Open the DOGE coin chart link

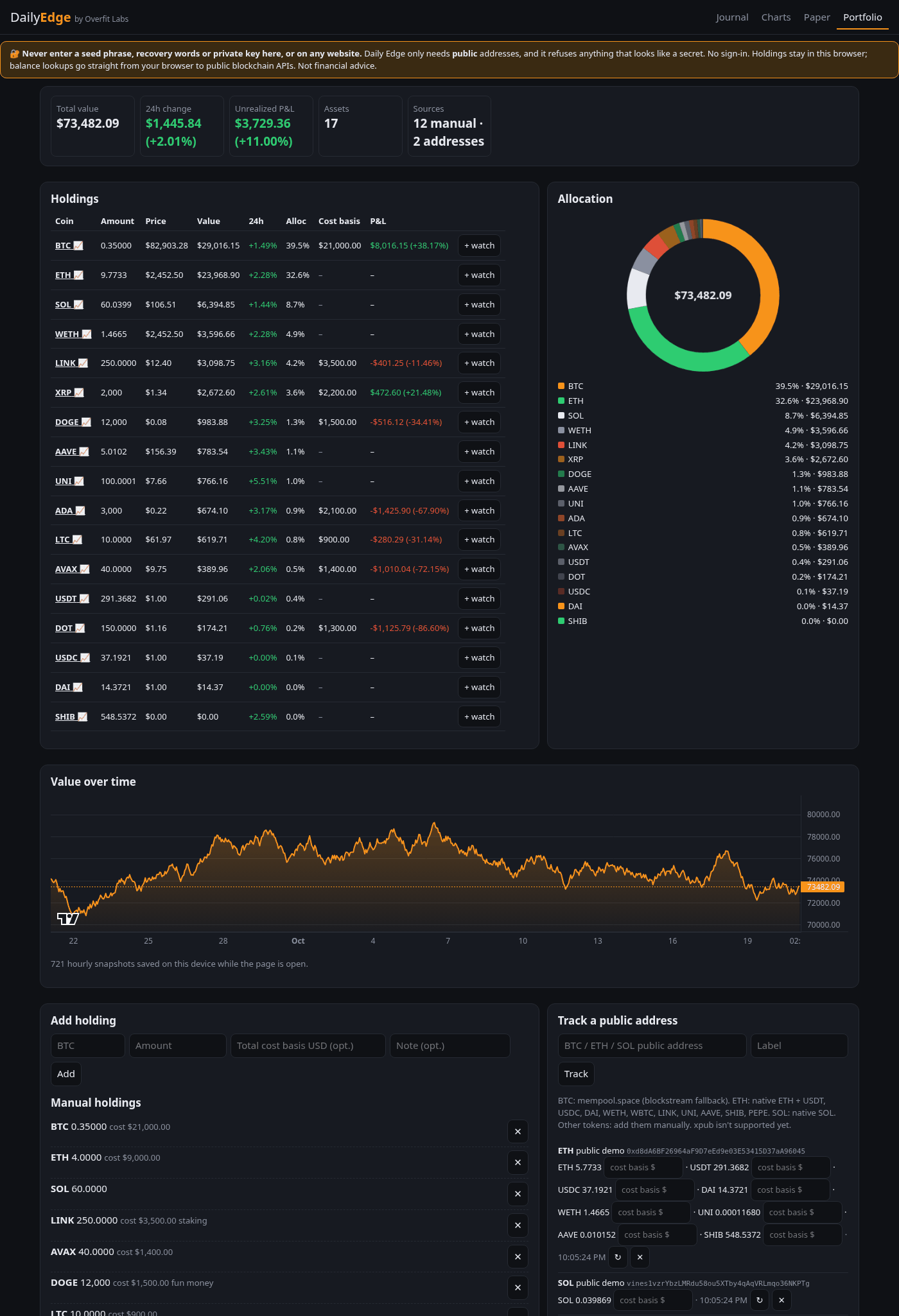(73, 422)
